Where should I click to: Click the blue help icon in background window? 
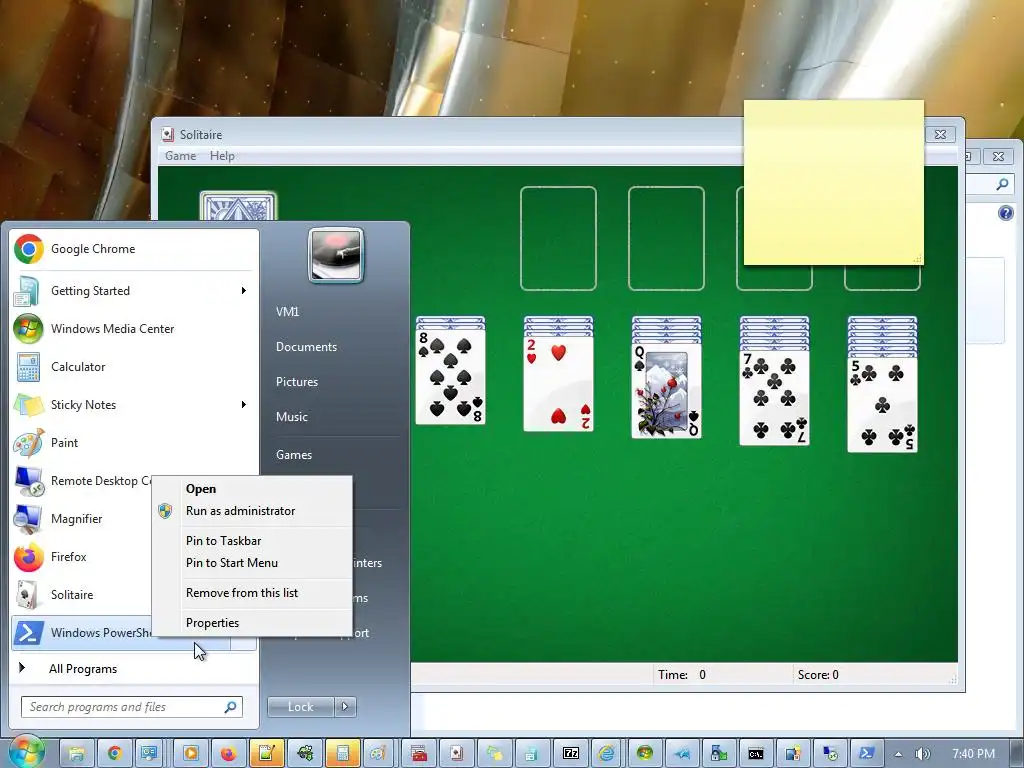click(x=1006, y=213)
